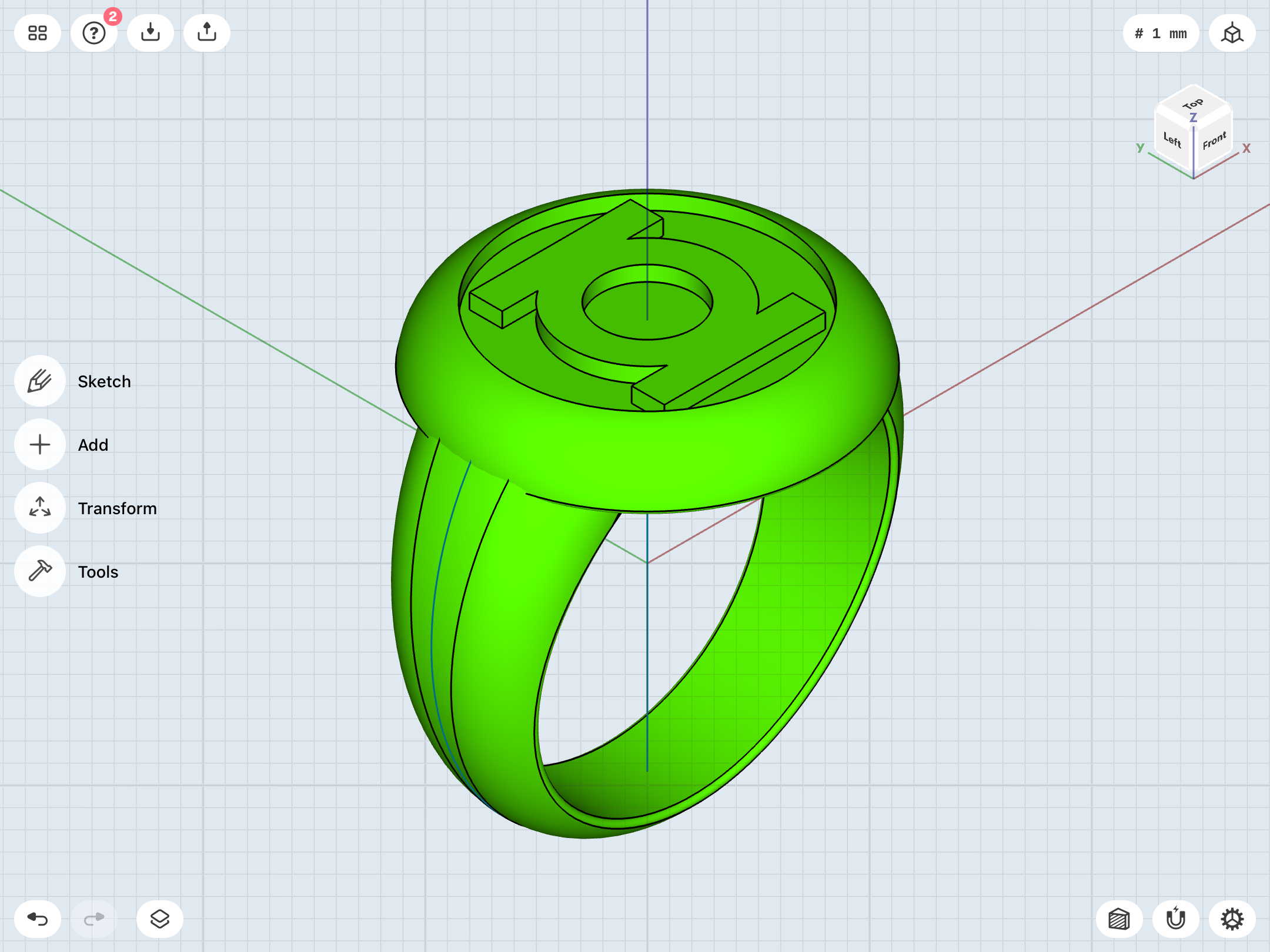Click the Sketch menu label
The width and height of the screenshot is (1270, 952).
pyautogui.click(x=104, y=381)
